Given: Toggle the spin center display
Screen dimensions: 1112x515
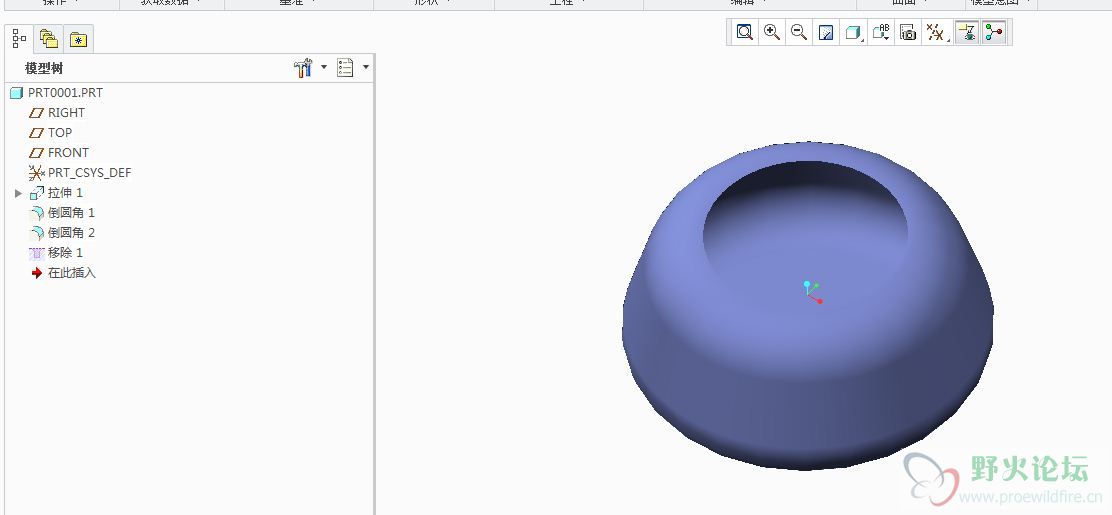Looking at the screenshot, I should point(994,32).
